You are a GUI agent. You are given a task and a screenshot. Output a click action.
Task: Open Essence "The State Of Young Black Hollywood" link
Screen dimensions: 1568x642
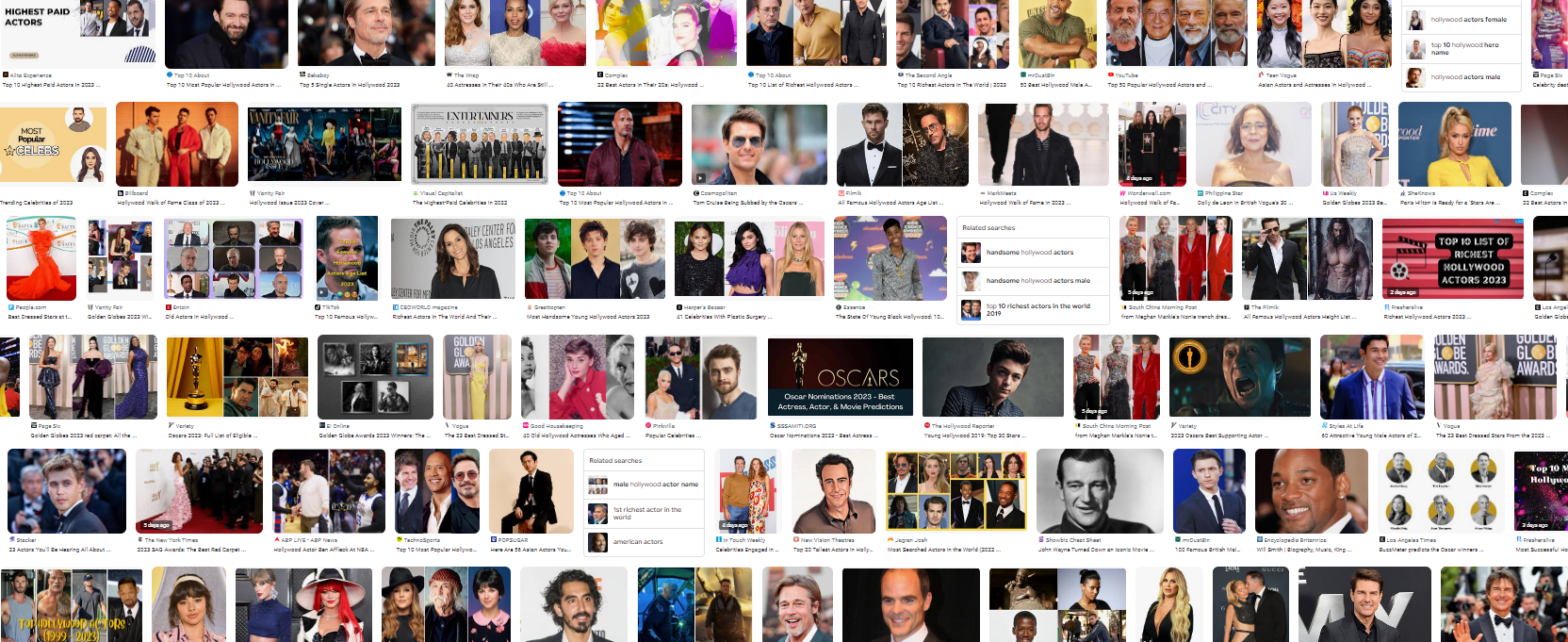pos(890,317)
